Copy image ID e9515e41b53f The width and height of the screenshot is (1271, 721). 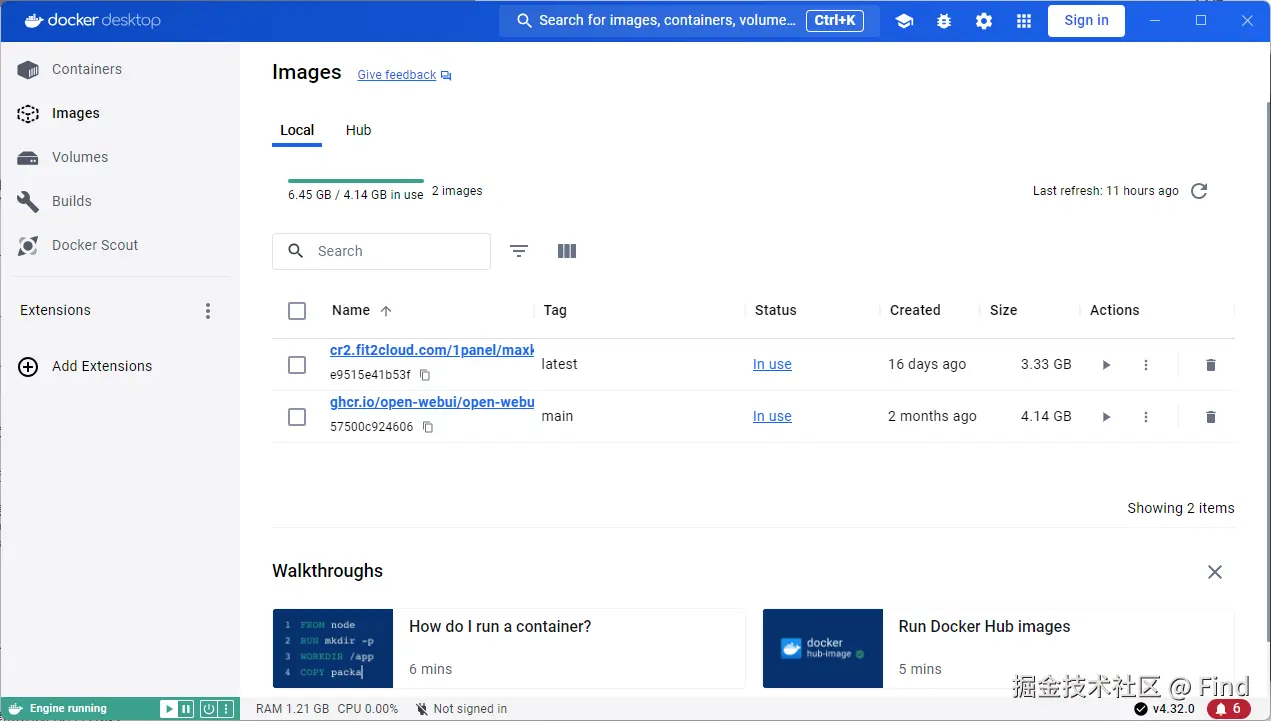[425, 375]
